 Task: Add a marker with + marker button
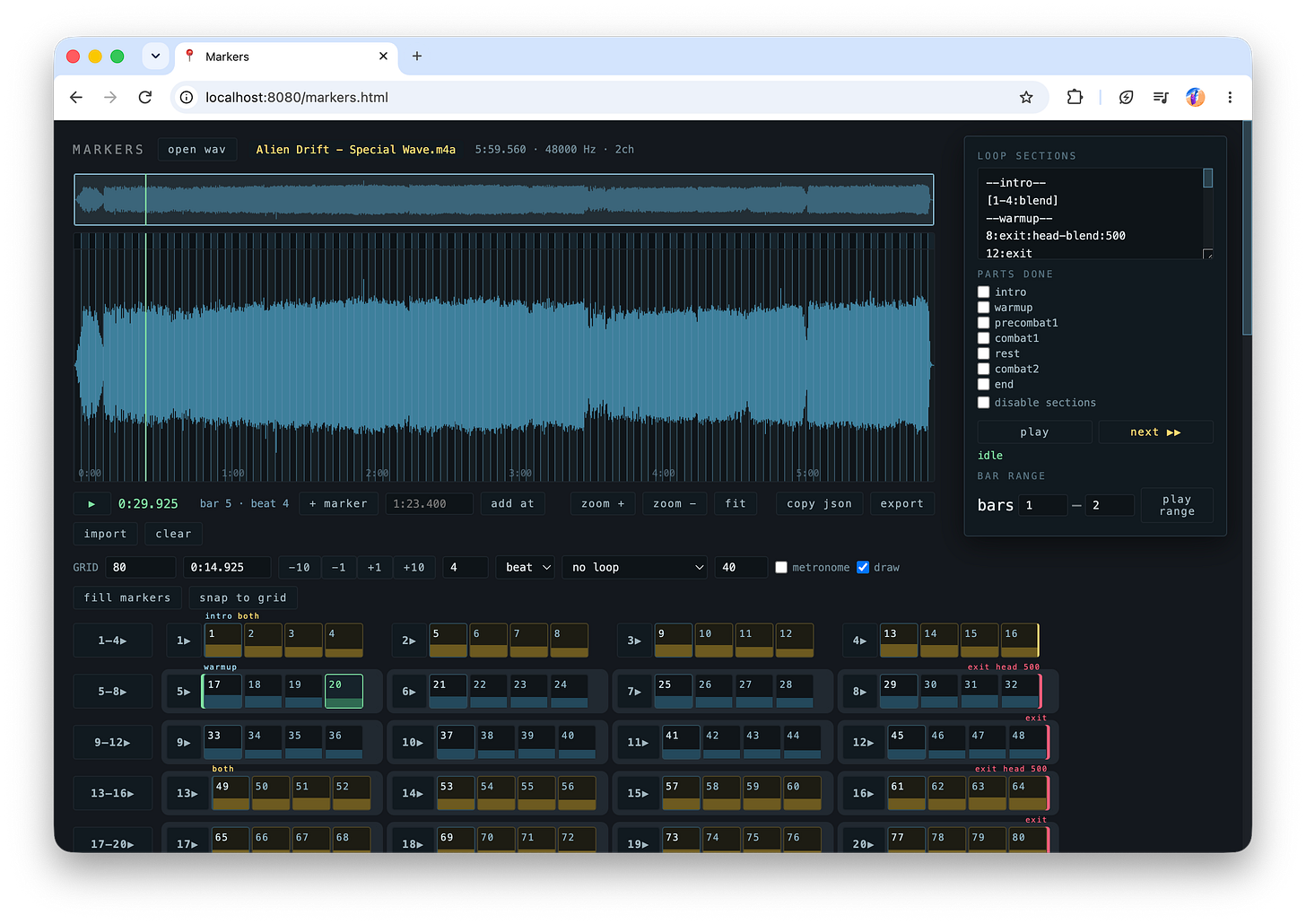tap(338, 504)
